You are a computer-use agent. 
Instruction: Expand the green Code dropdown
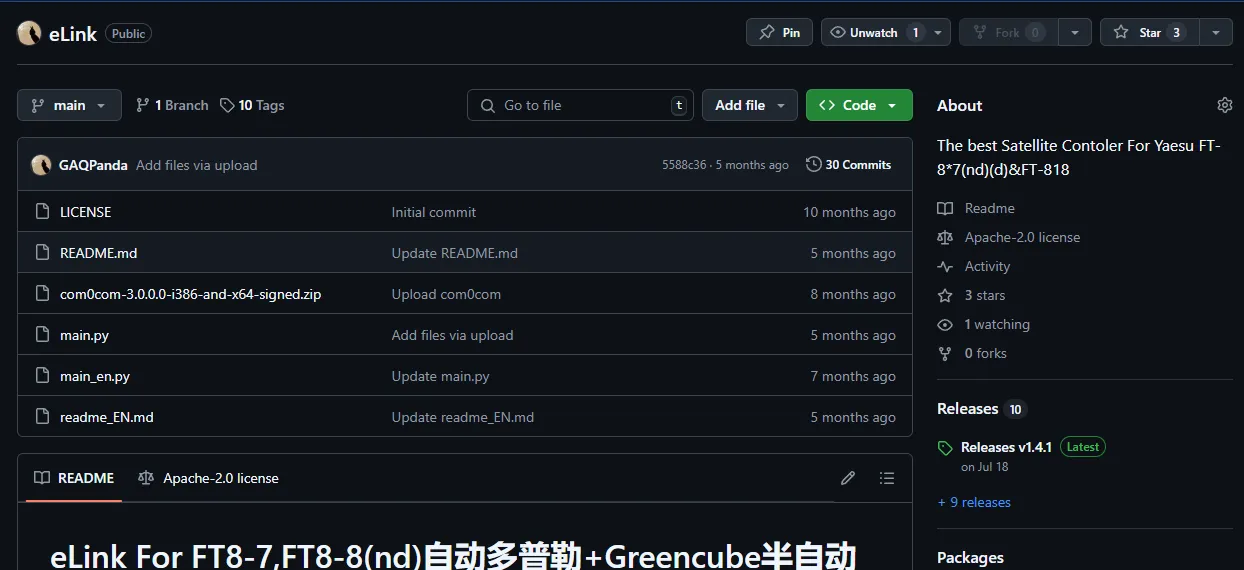[x=858, y=105]
